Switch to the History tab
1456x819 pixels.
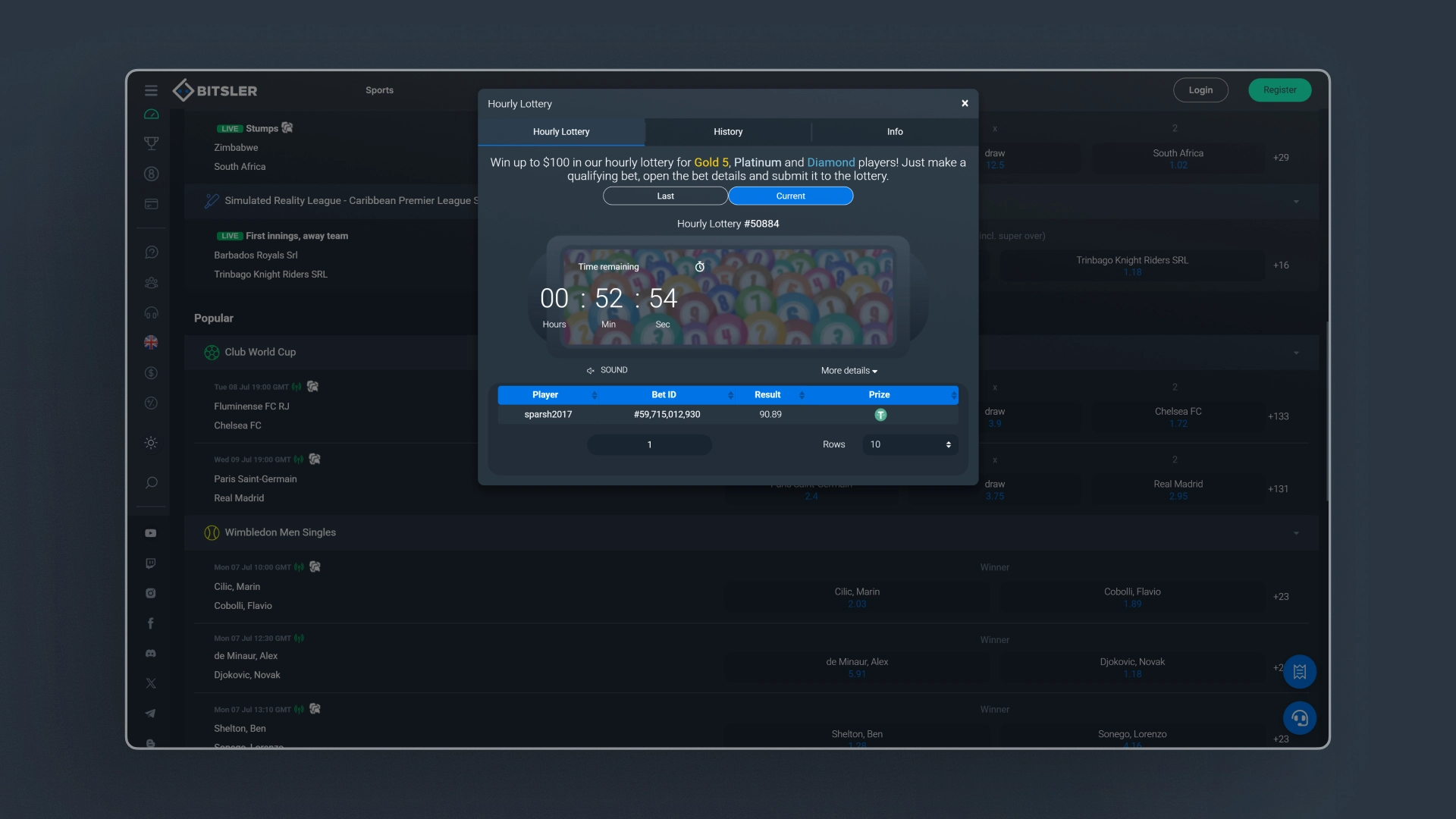(728, 132)
